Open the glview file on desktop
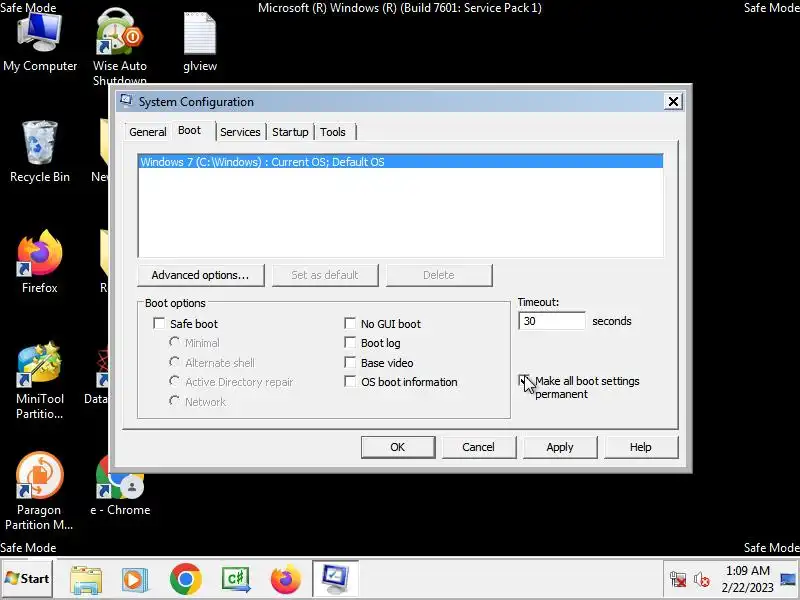The width and height of the screenshot is (800, 600). (200, 42)
